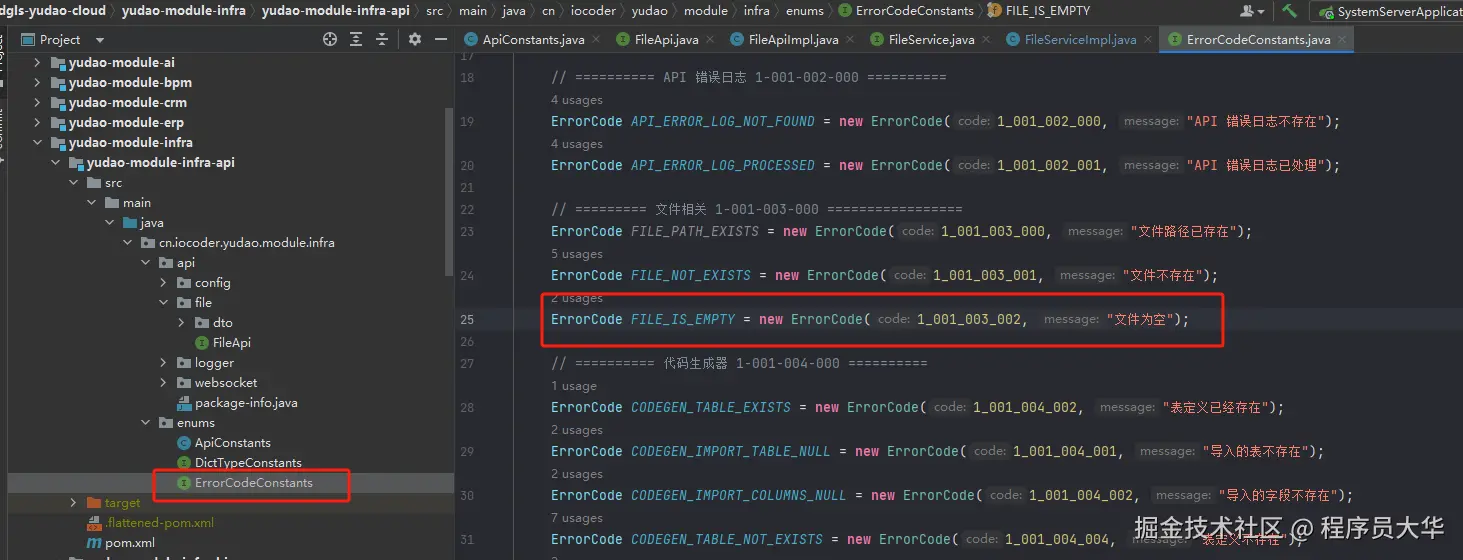Hide the Project tool window
The width and height of the screenshot is (1463, 560).
pyautogui.click(x=442, y=39)
